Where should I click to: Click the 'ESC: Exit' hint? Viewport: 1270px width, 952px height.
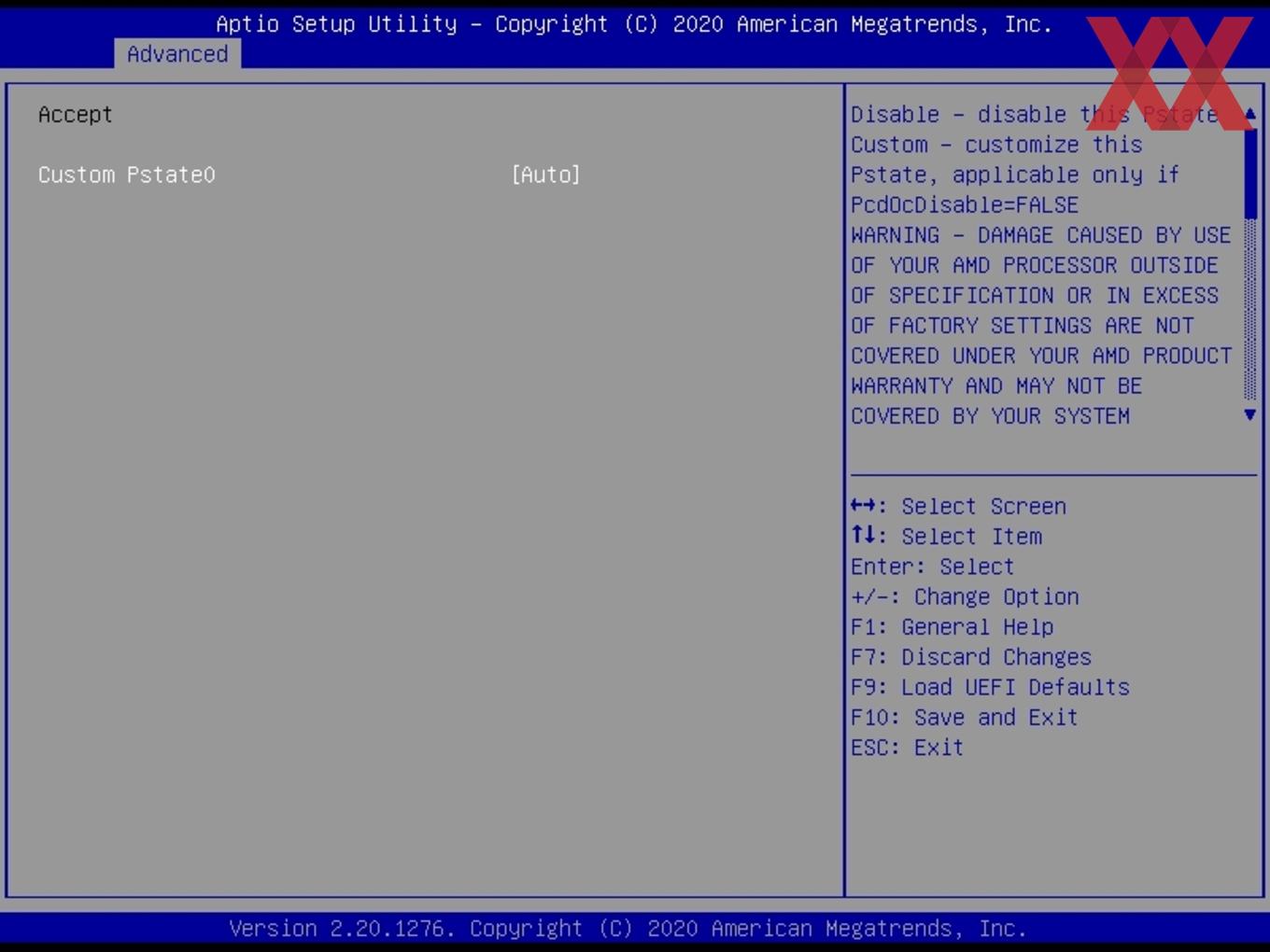point(907,748)
